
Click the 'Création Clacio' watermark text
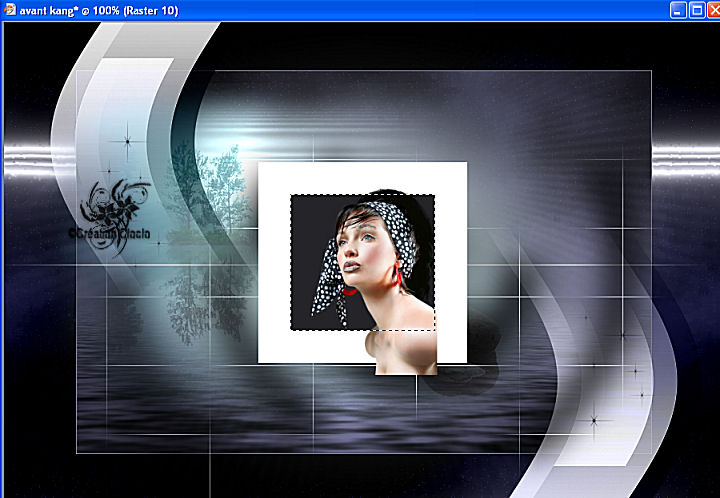108,233
